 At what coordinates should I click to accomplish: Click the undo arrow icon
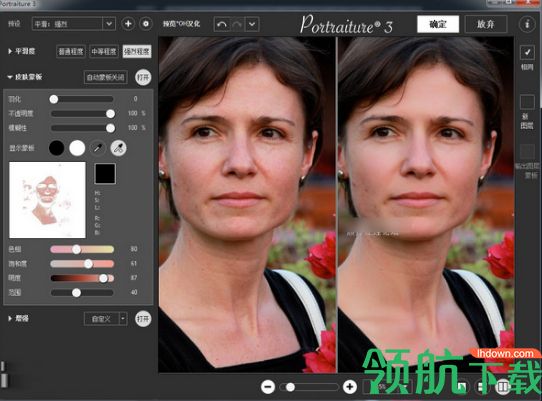(222, 25)
